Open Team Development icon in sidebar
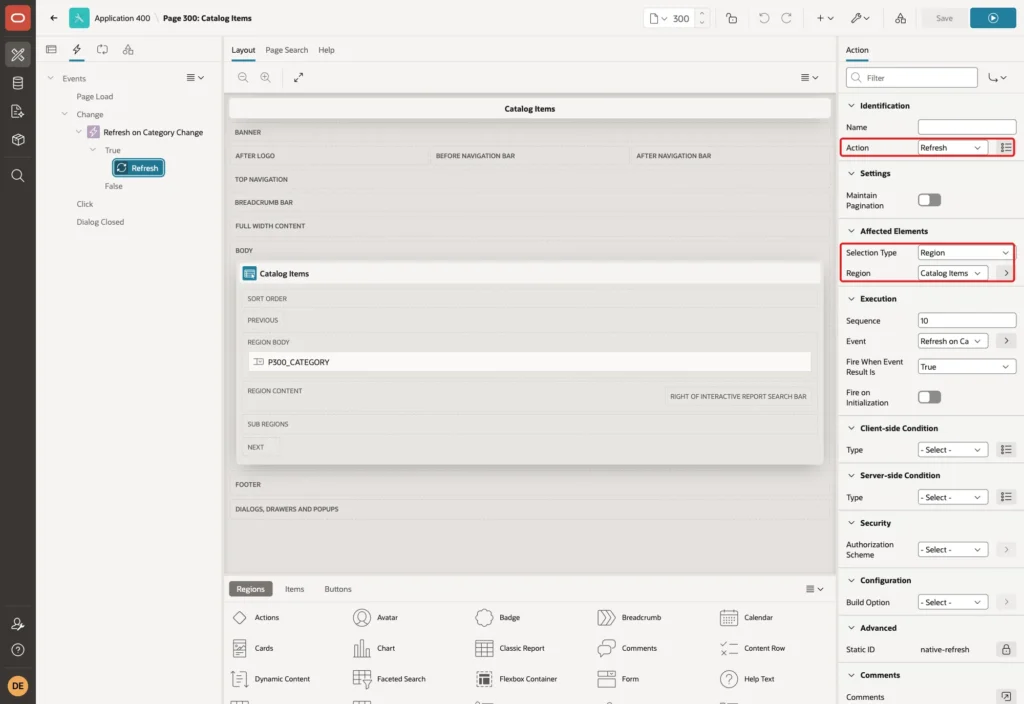The image size is (1024, 704). (18, 112)
